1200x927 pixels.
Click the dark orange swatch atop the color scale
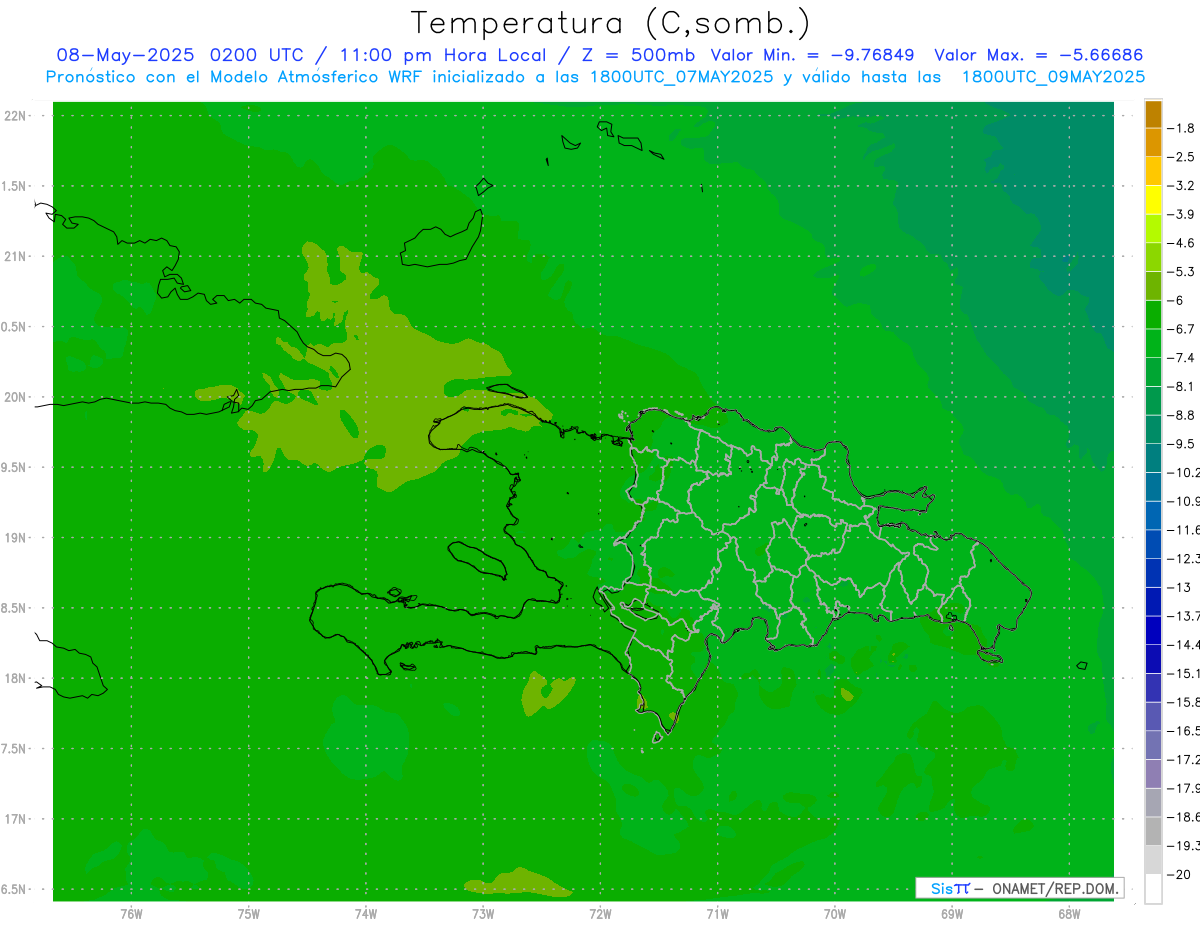pyautogui.click(x=1153, y=114)
